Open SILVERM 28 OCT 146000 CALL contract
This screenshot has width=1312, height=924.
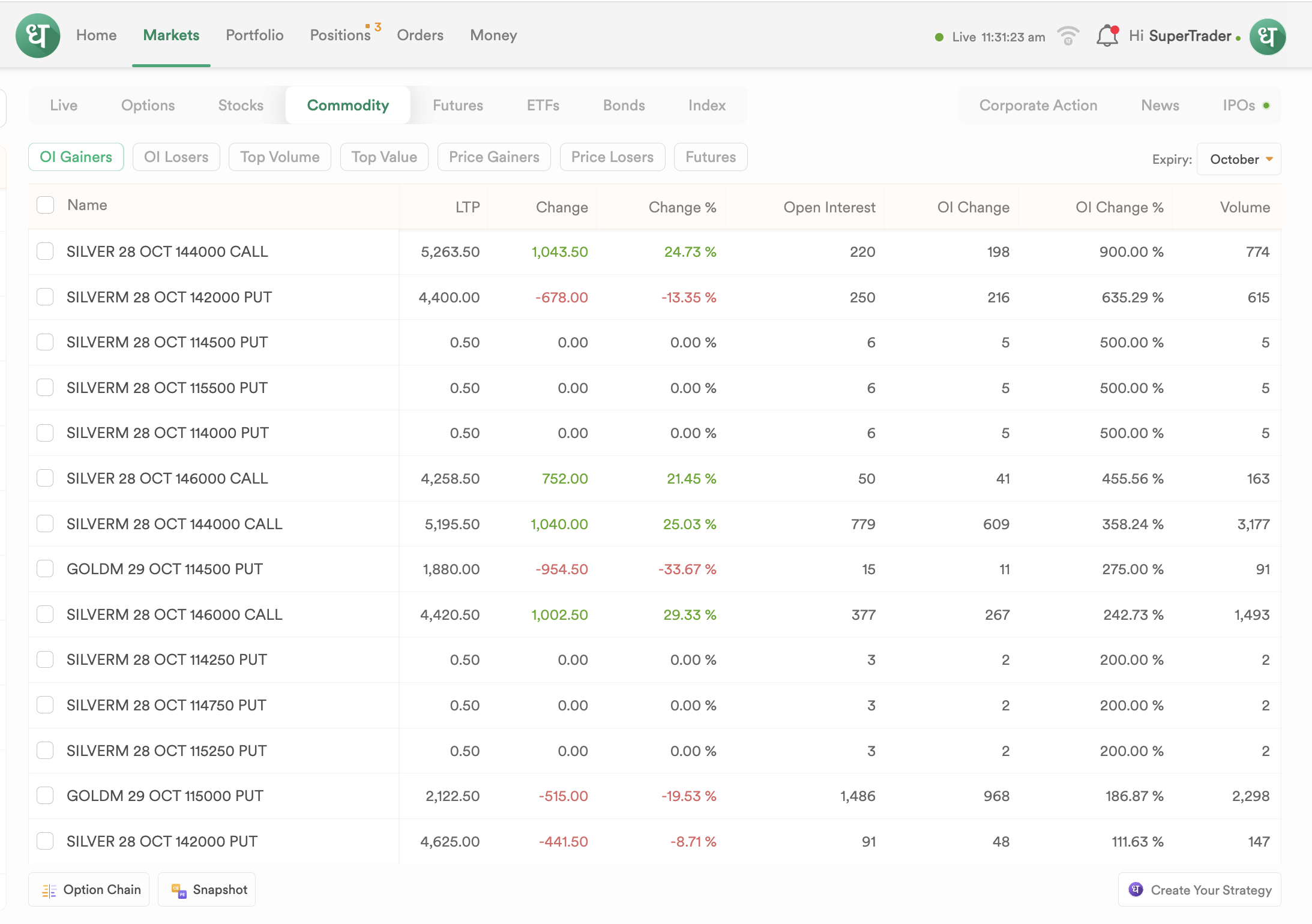174,614
